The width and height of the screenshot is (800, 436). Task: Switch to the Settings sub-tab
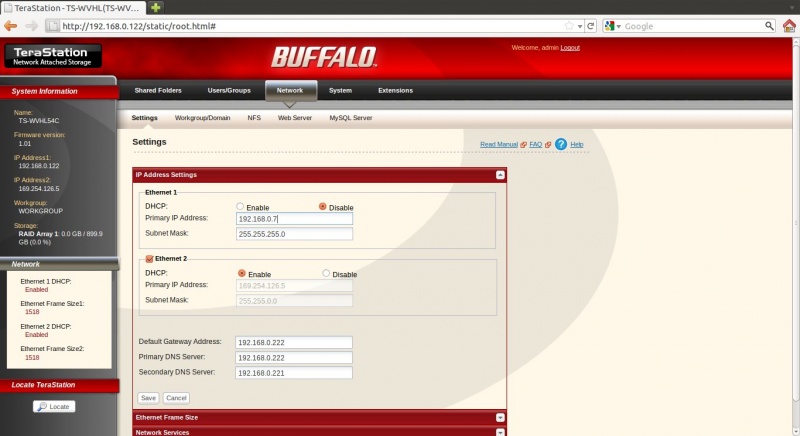(x=144, y=118)
